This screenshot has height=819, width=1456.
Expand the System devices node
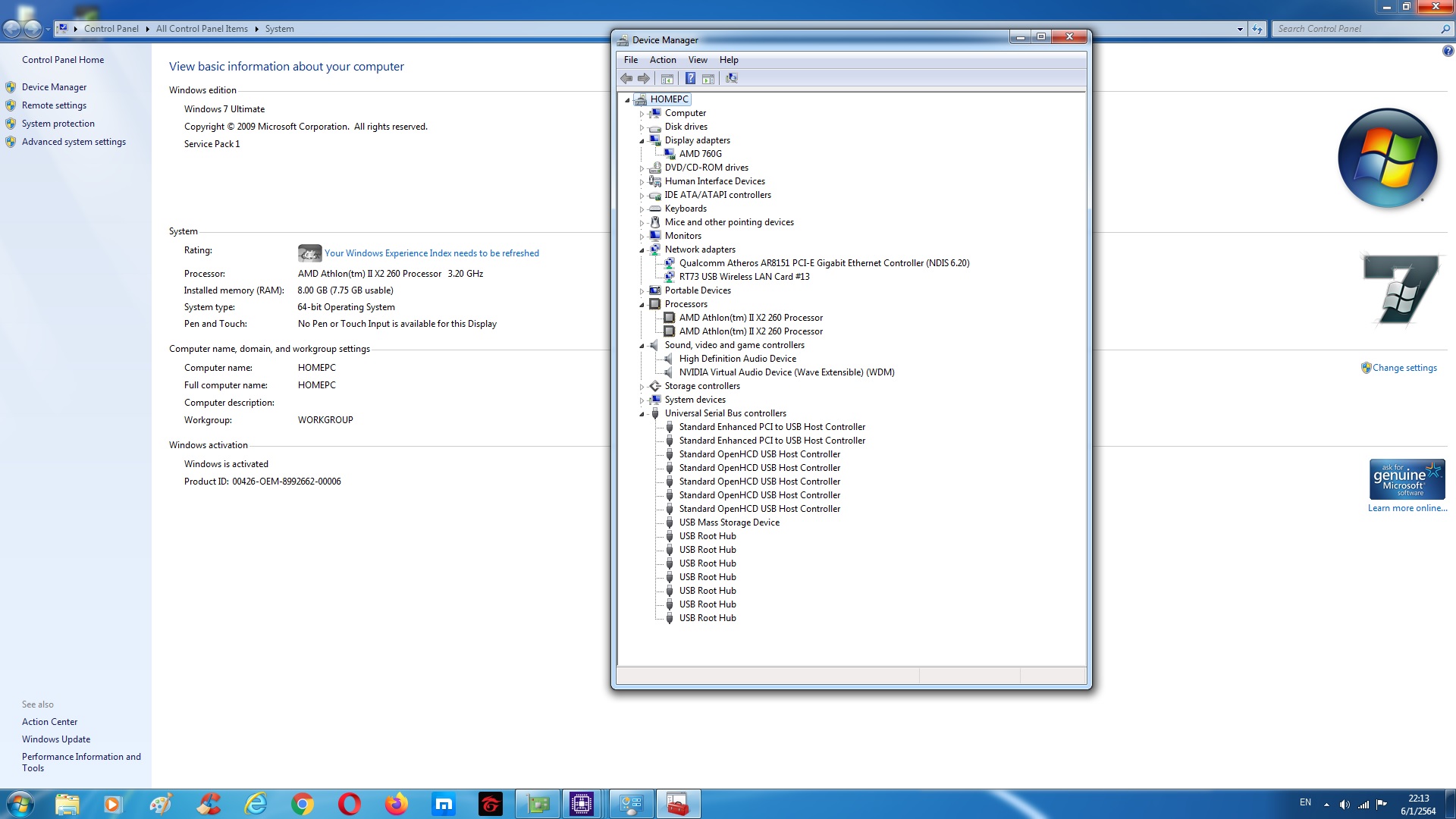tap(642, 400)
